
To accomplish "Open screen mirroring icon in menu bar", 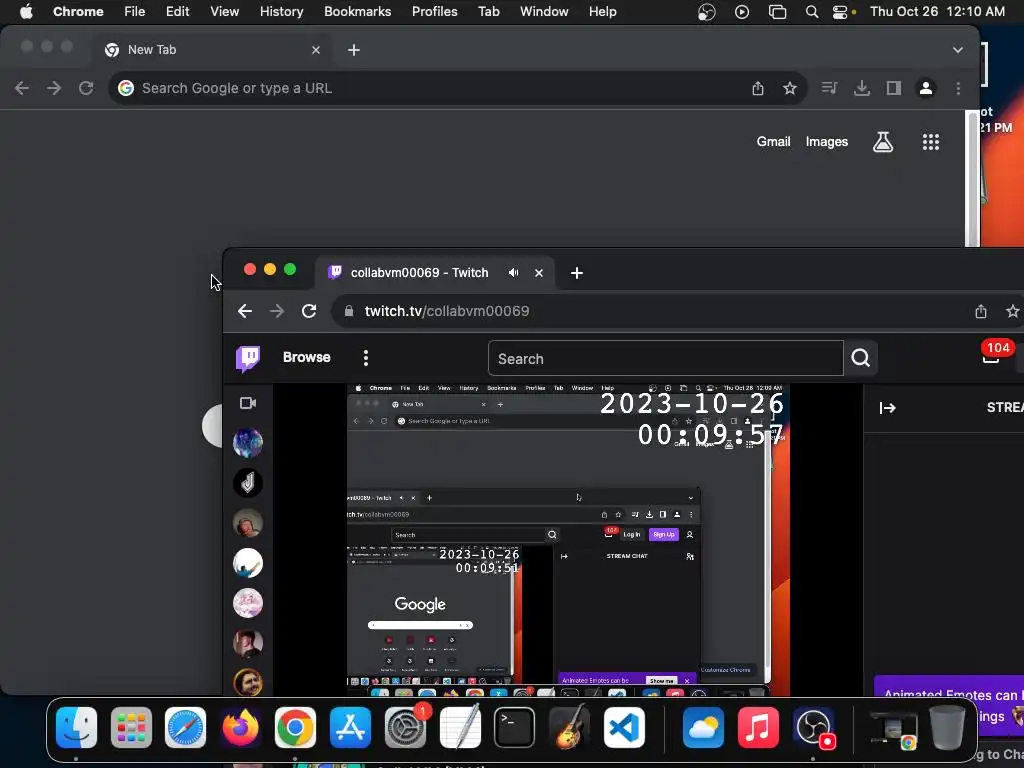I will coord(777,12).
